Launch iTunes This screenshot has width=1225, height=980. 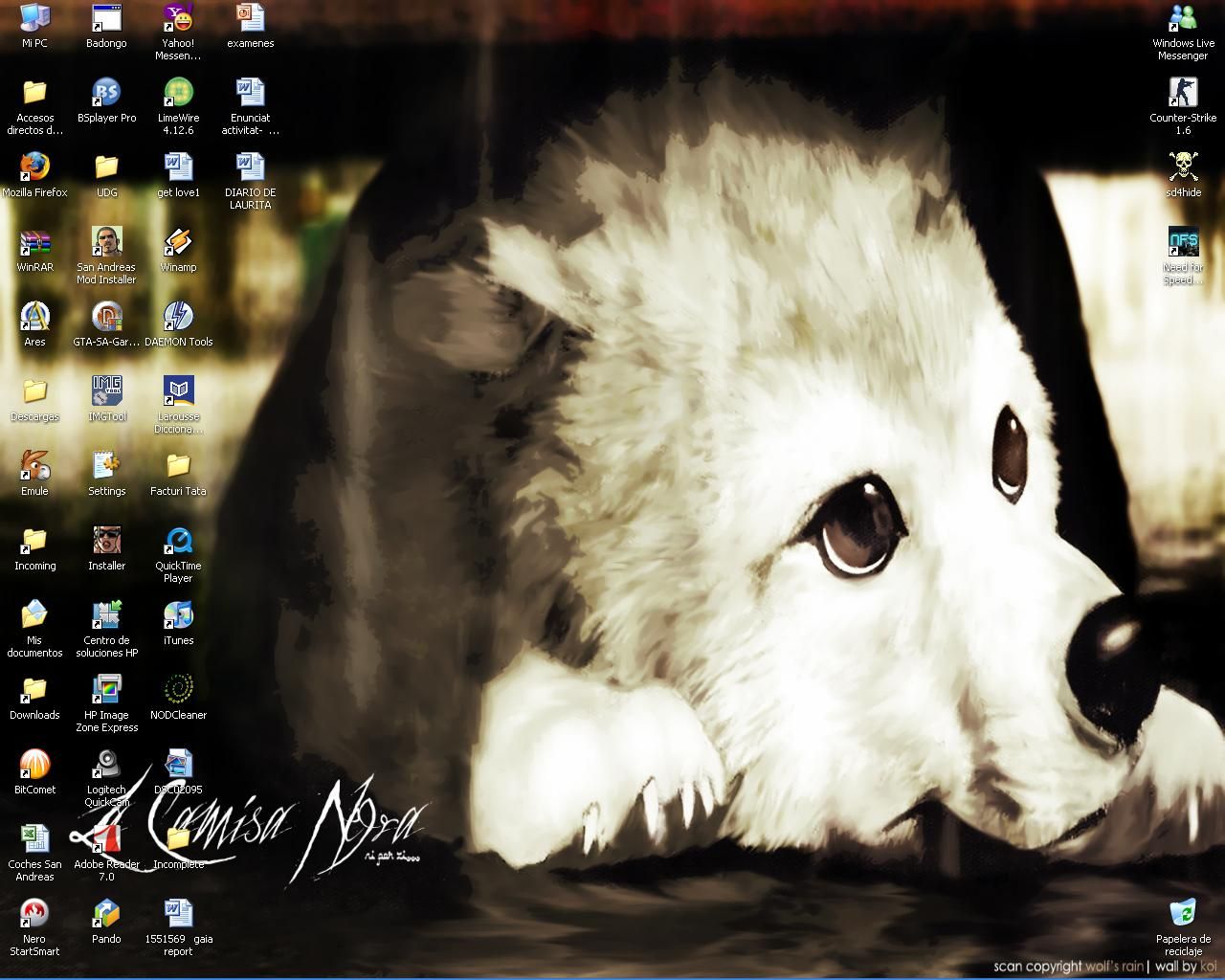[178, 614]
